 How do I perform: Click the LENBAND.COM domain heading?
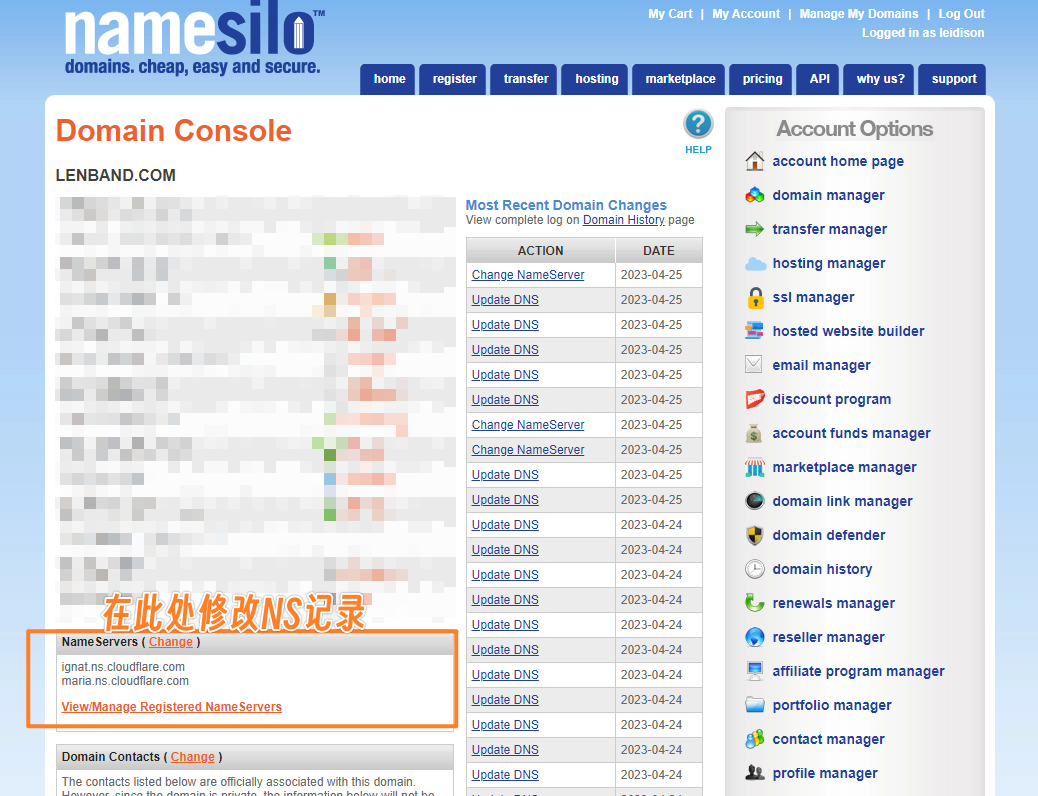point(116,175)
